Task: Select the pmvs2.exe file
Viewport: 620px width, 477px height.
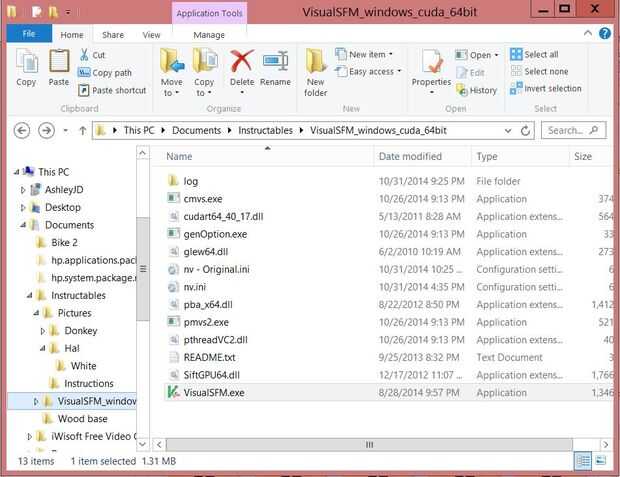Action: click(206, 322)
